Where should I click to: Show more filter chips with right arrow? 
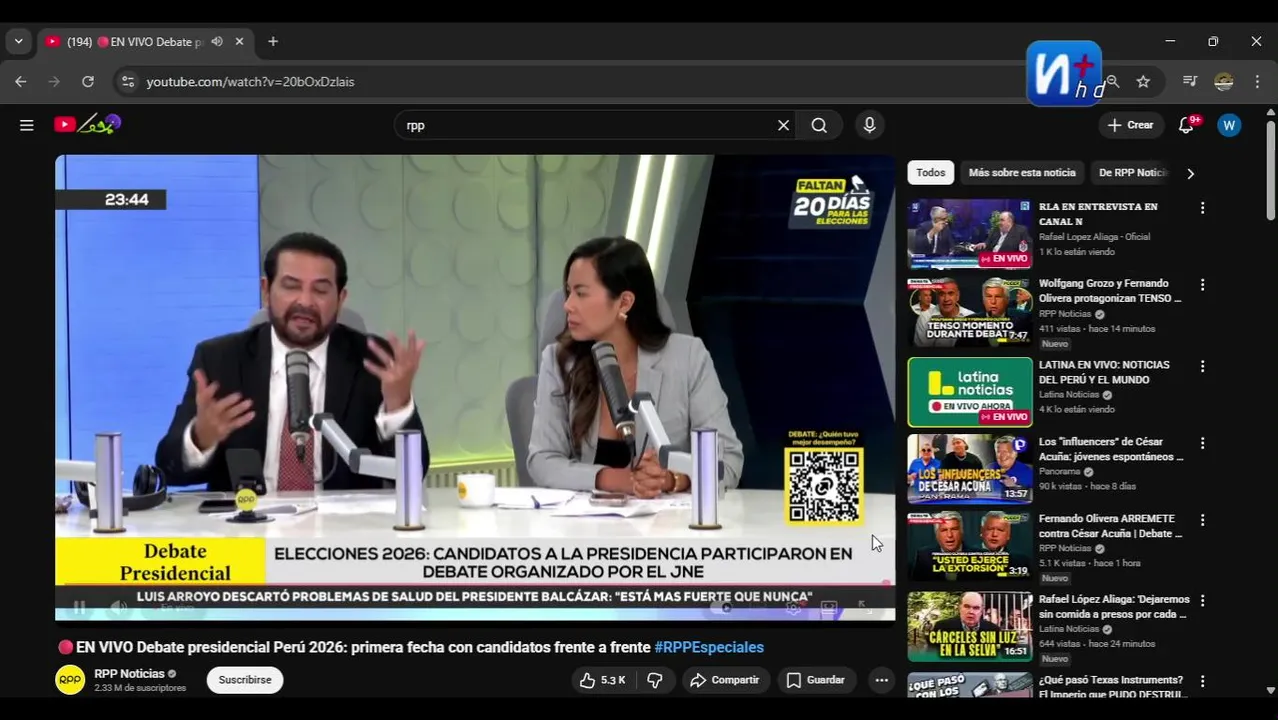1190,173
